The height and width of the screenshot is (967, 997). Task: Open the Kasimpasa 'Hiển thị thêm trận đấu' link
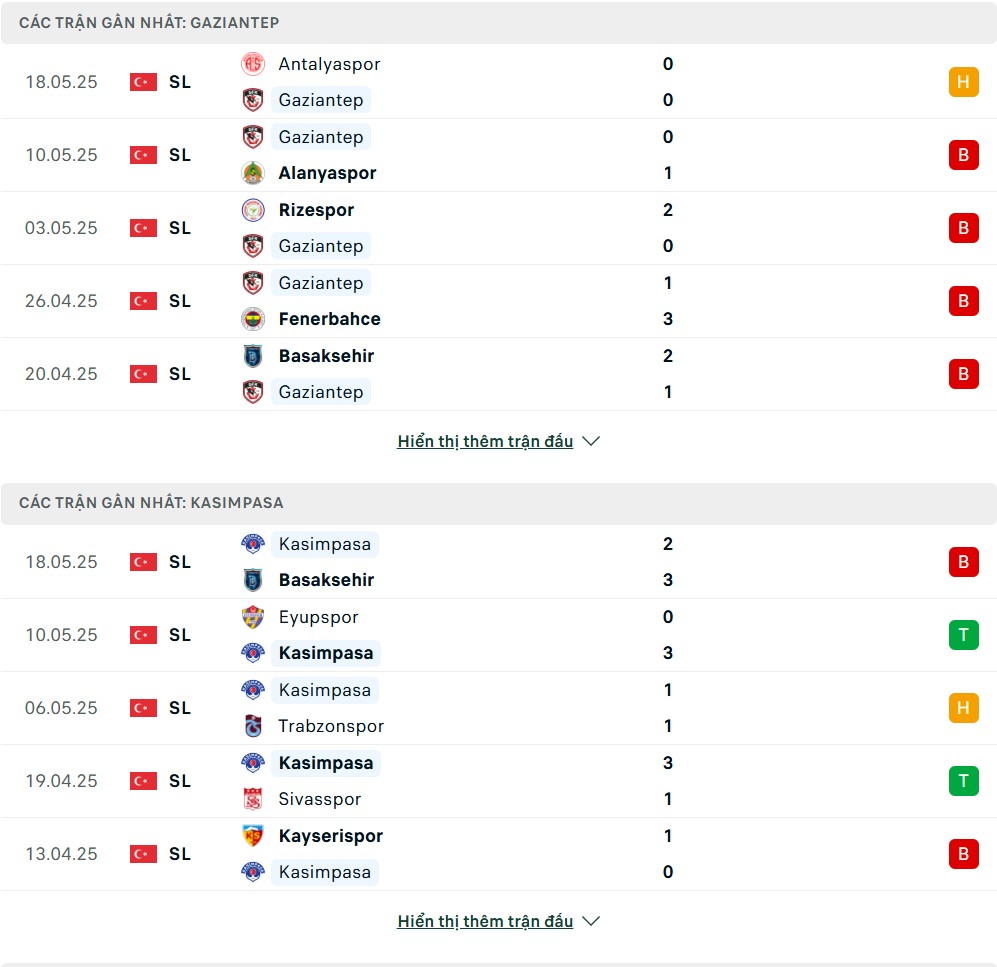click(x=485, y=921)
